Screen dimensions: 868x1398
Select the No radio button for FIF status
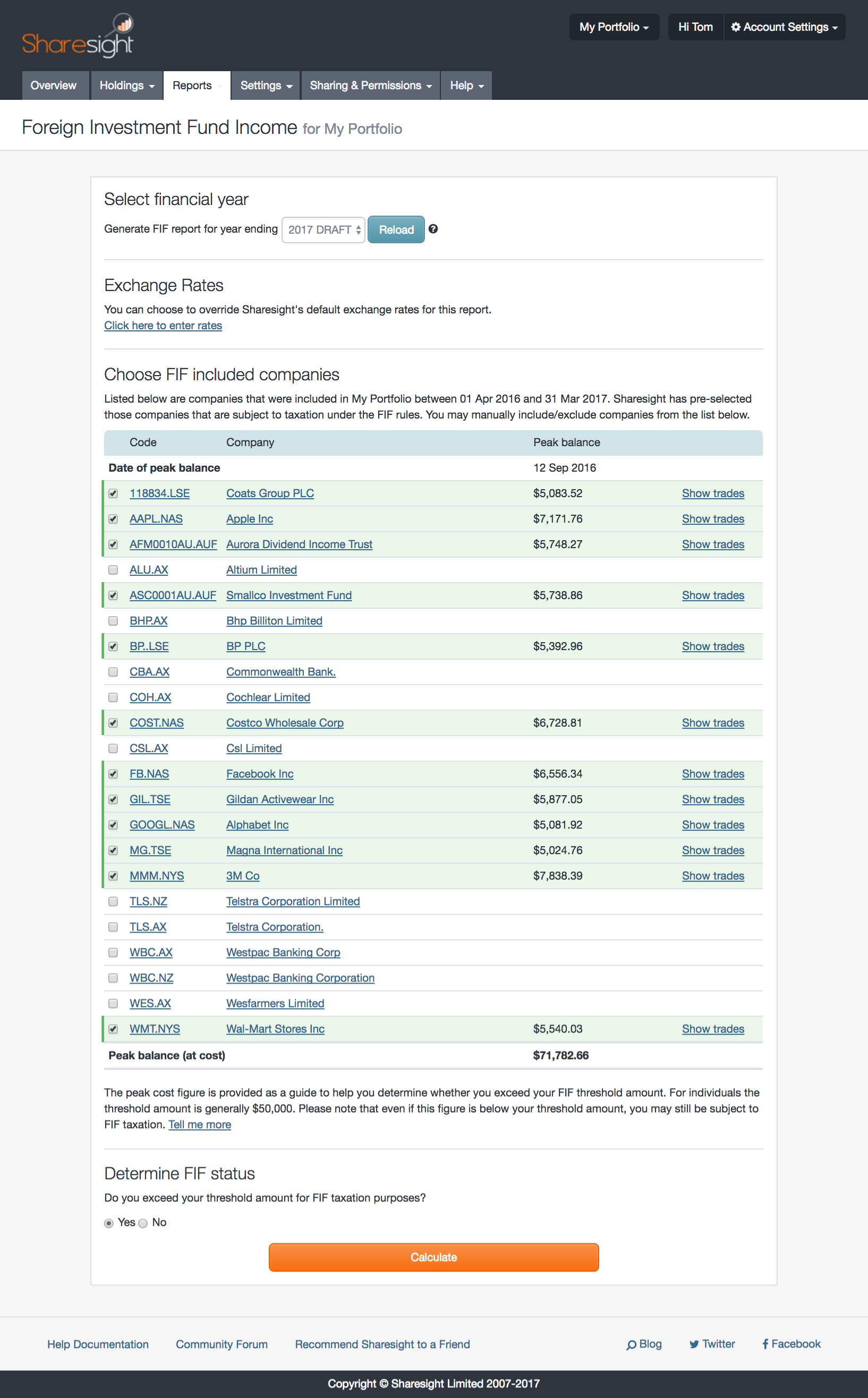pyautogui.click(x=143, y=1223)
